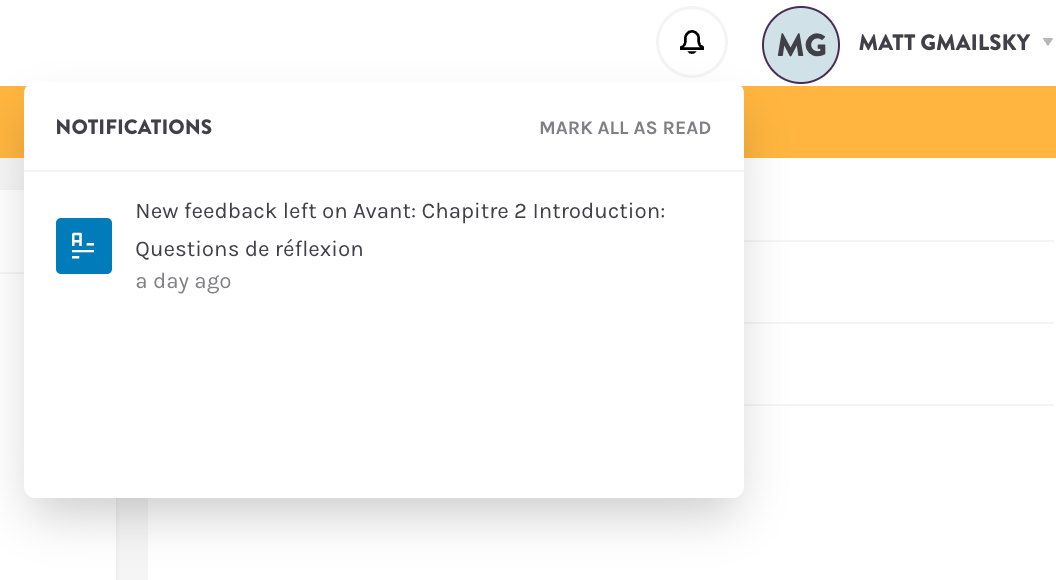Screen dimensions: 1056x580
Task: Open the MATT GMAILSKY user menu
Action: coord(943,43)
